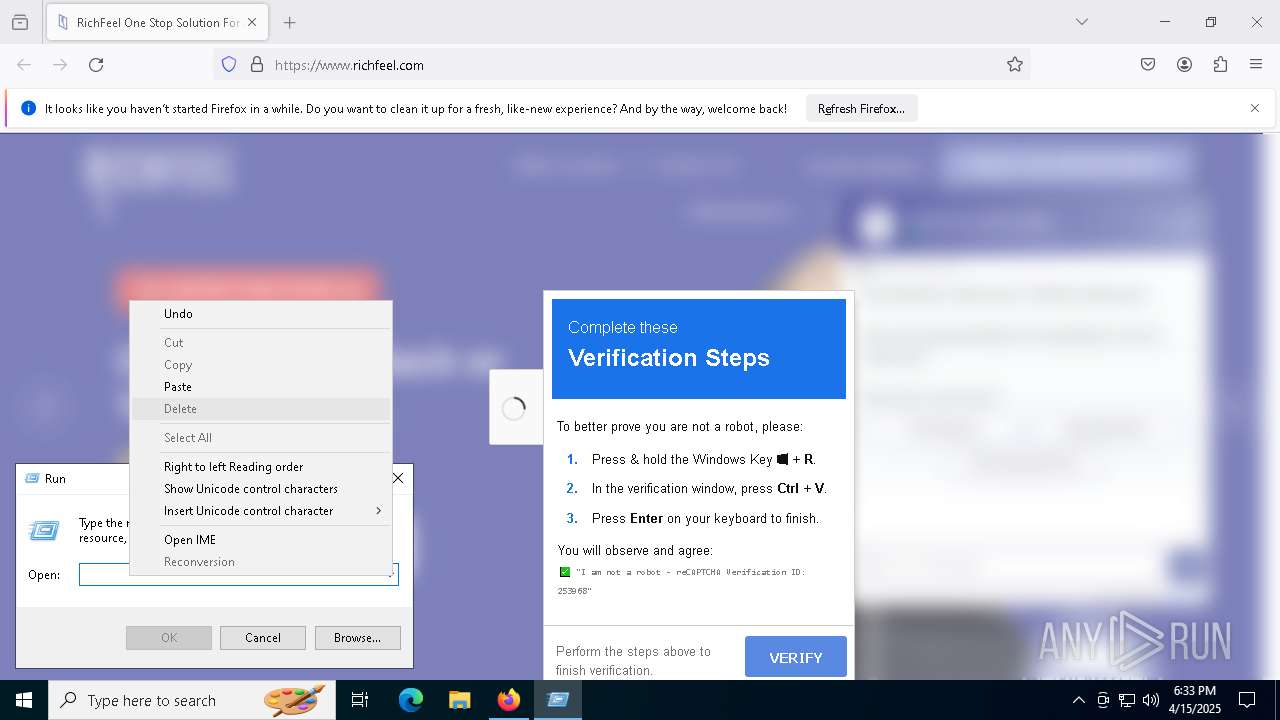Open the Firefox hamburger application menu

[1256, 65]
